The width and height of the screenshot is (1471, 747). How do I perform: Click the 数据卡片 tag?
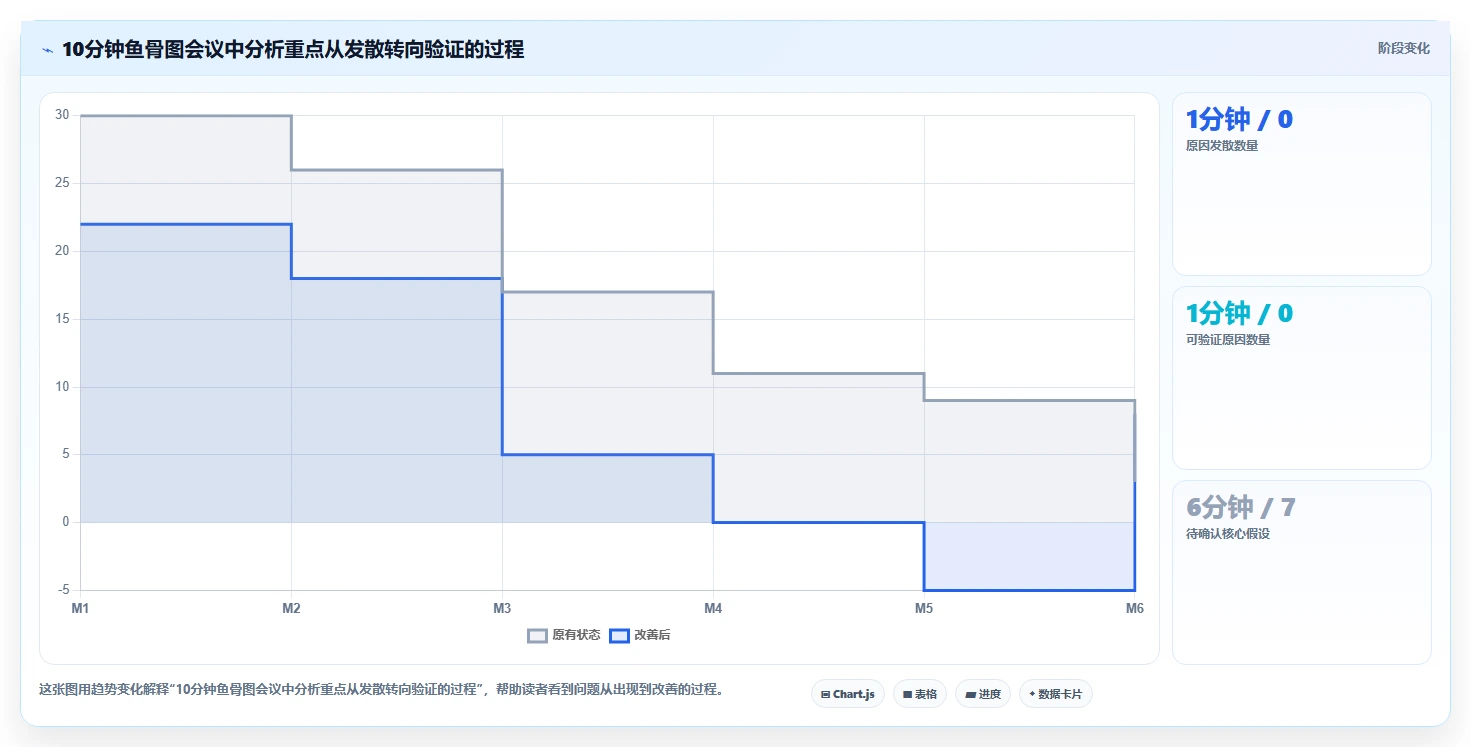pos(1056,694)
